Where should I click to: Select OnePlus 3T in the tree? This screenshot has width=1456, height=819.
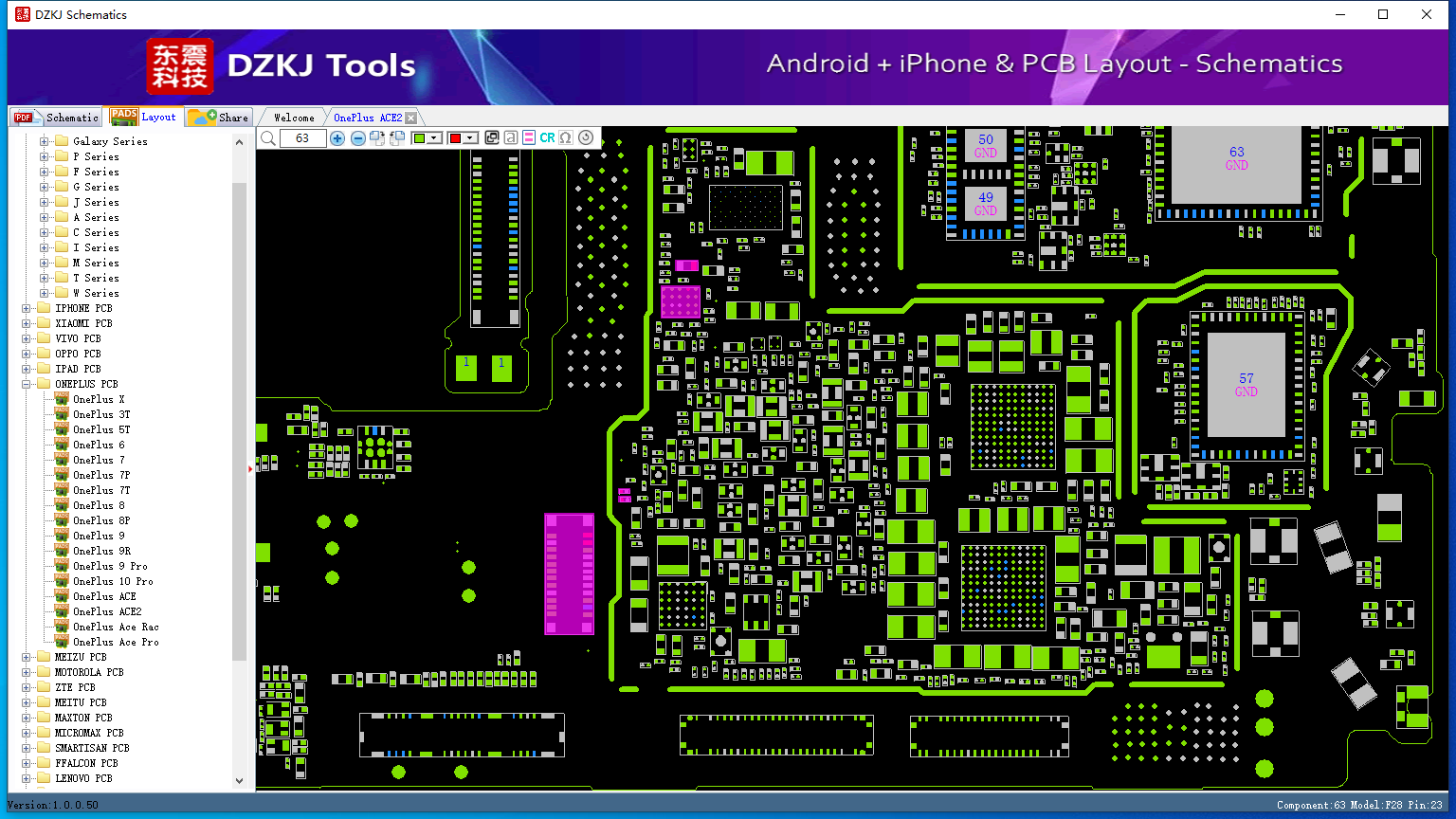click(x=101, y=414)
